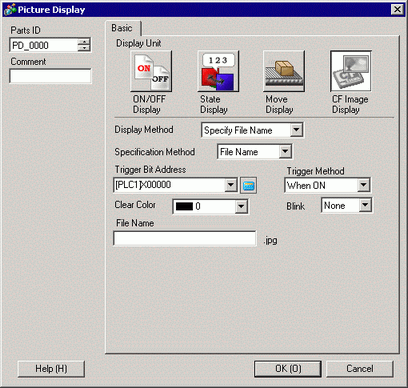408x388 pixels.
Task: Expand the Specification Method combo box
Action: (x=285, y=152)
